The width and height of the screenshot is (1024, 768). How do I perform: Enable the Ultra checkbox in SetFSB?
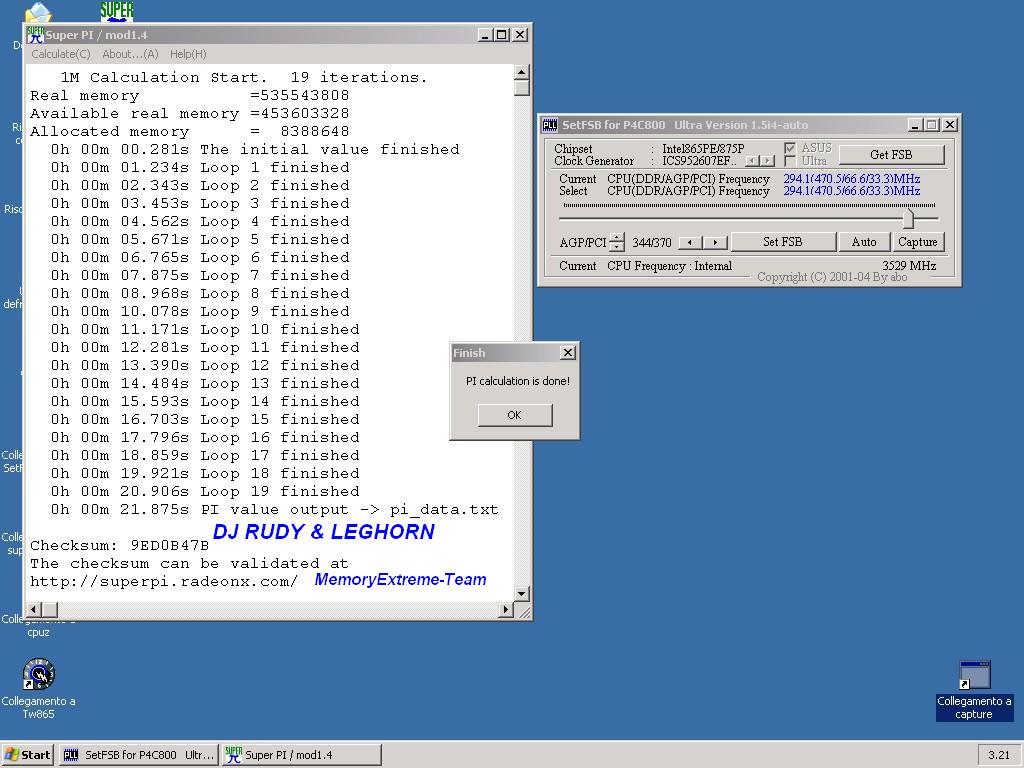(790, 161)
